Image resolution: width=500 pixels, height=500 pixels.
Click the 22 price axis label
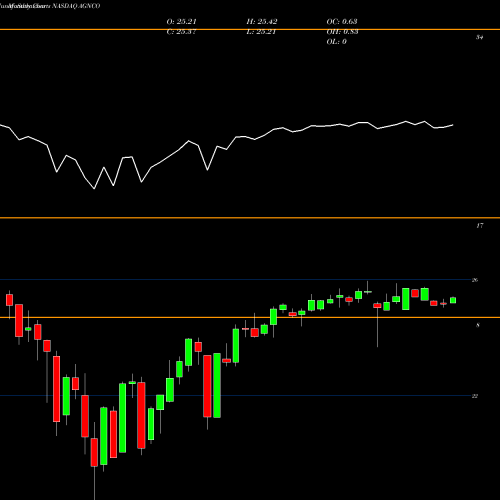coord(475,396)
